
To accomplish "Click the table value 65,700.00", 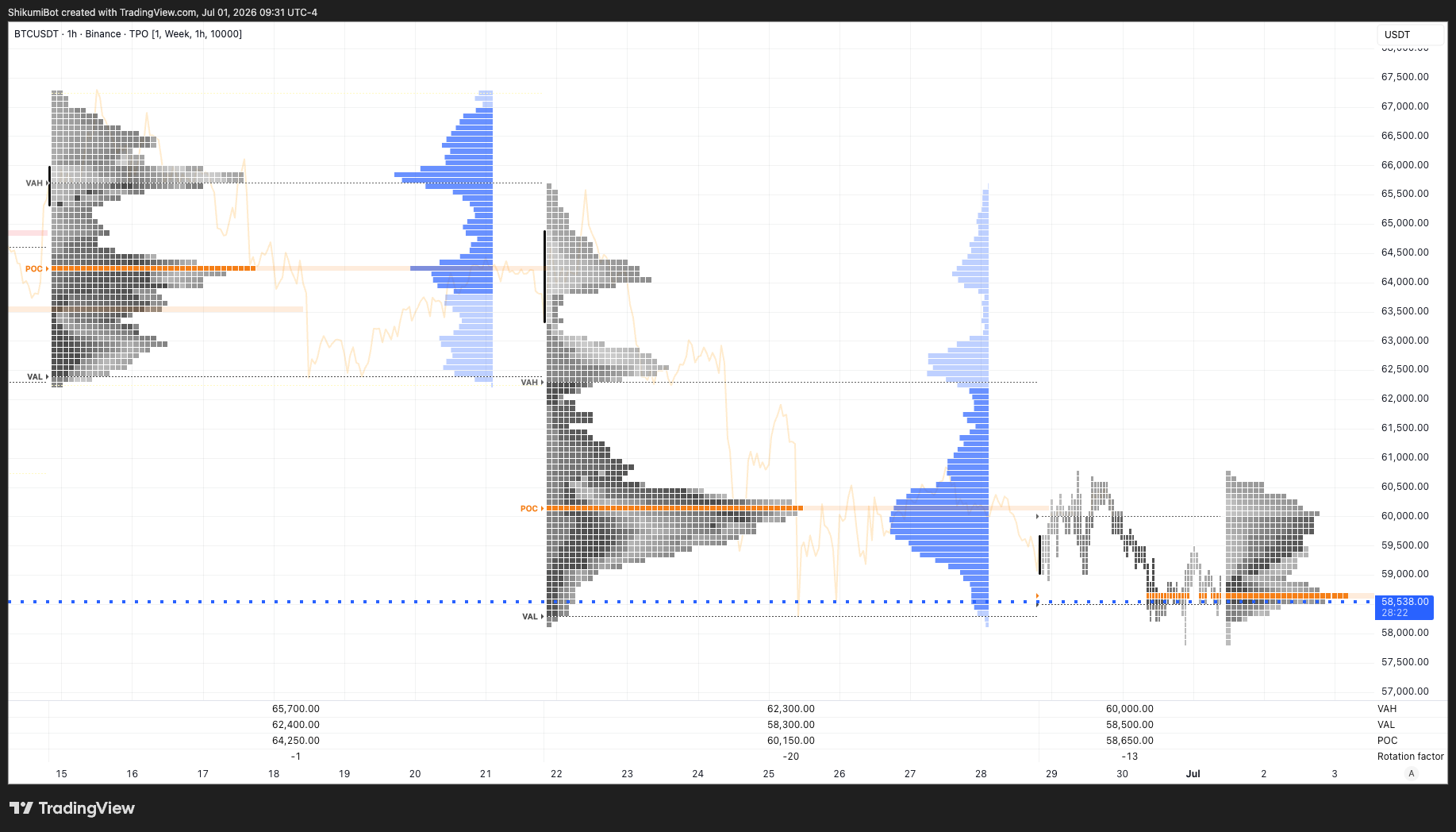I will [296, 709].
